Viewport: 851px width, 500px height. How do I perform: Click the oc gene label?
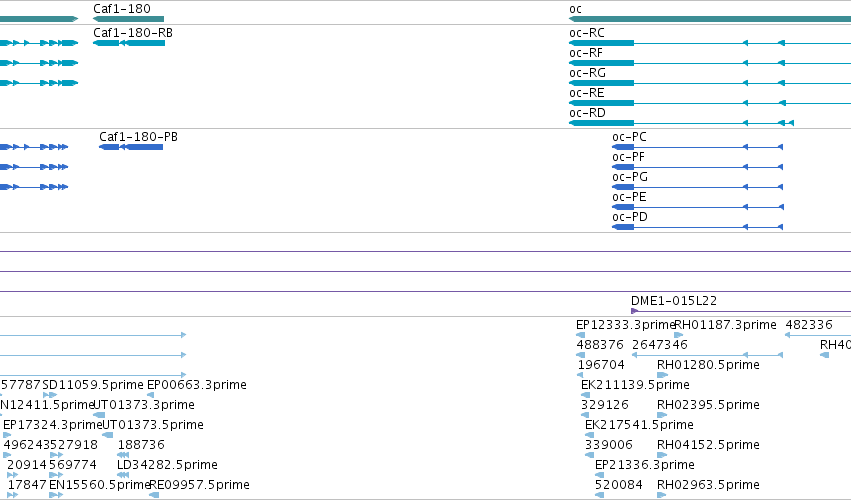pyautogui.click(x=575, y=9)
